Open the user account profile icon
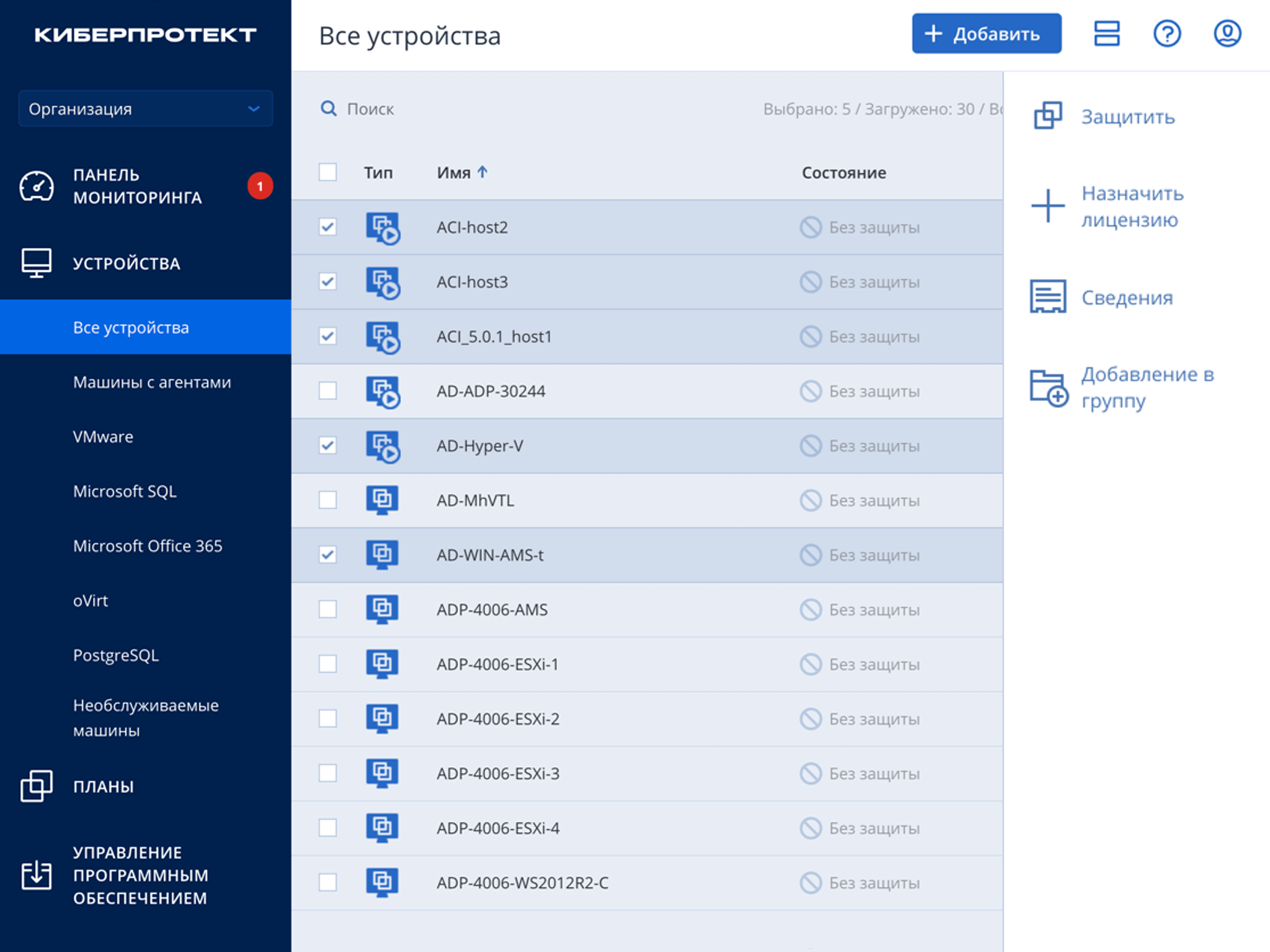 click(1227, 34)
